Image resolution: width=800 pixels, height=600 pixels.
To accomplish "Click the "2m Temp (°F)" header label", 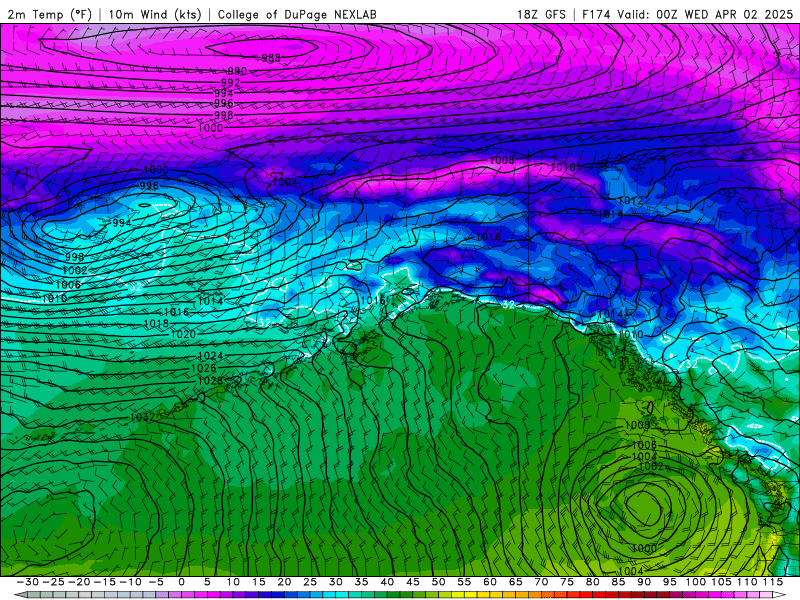I will coord(49,14).
